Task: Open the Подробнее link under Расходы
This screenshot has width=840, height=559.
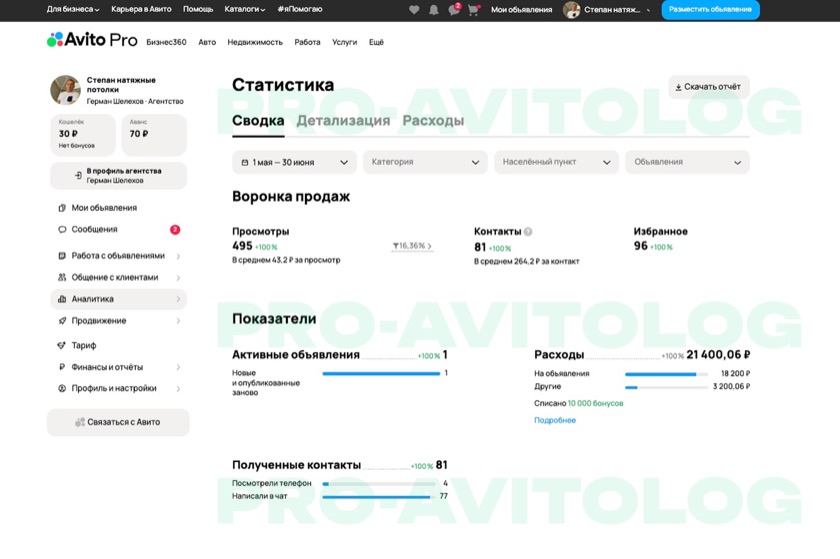Action: click(555, 420)
